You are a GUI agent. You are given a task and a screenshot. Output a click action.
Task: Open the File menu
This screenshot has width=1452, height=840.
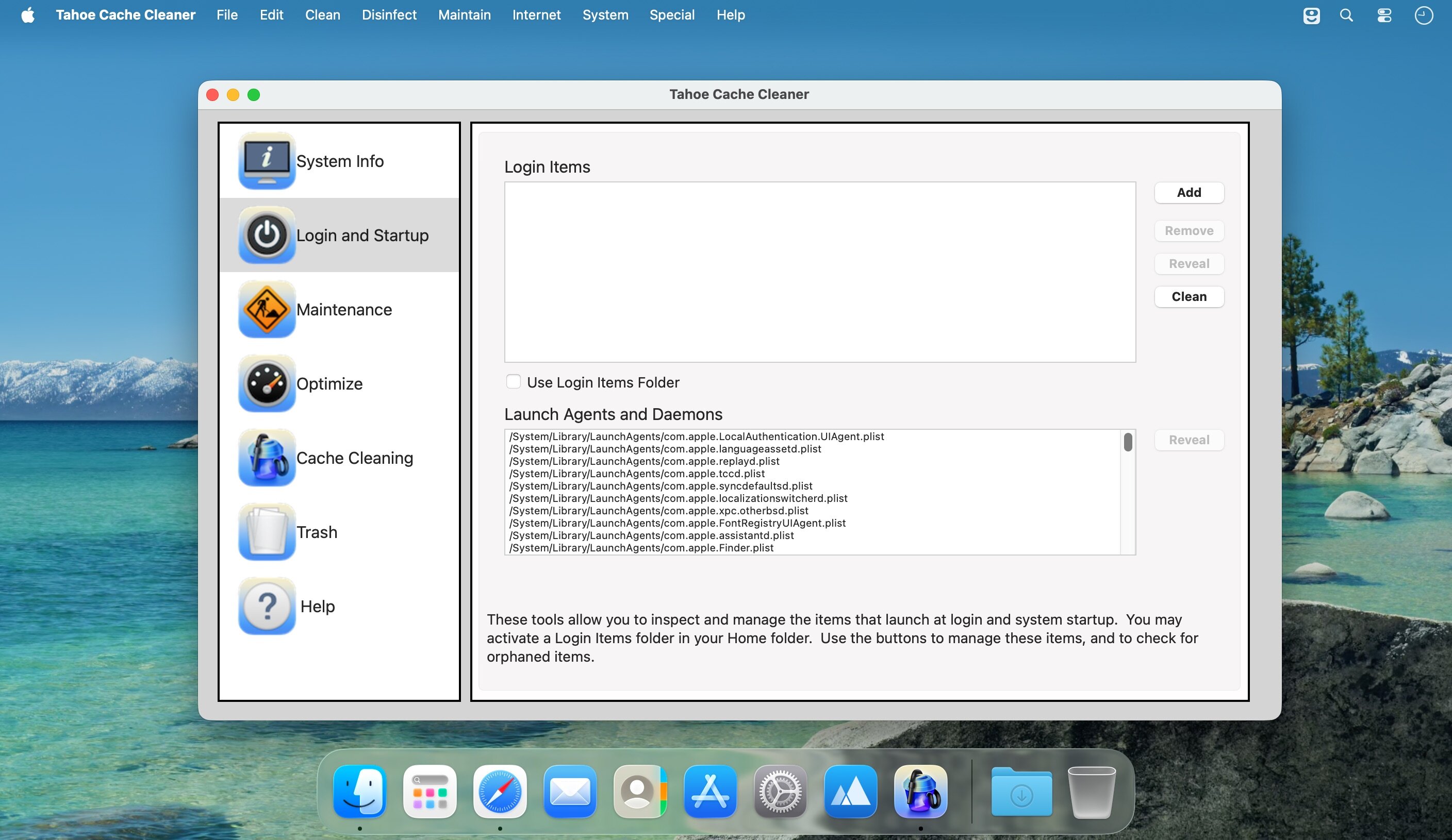[227, 15]
